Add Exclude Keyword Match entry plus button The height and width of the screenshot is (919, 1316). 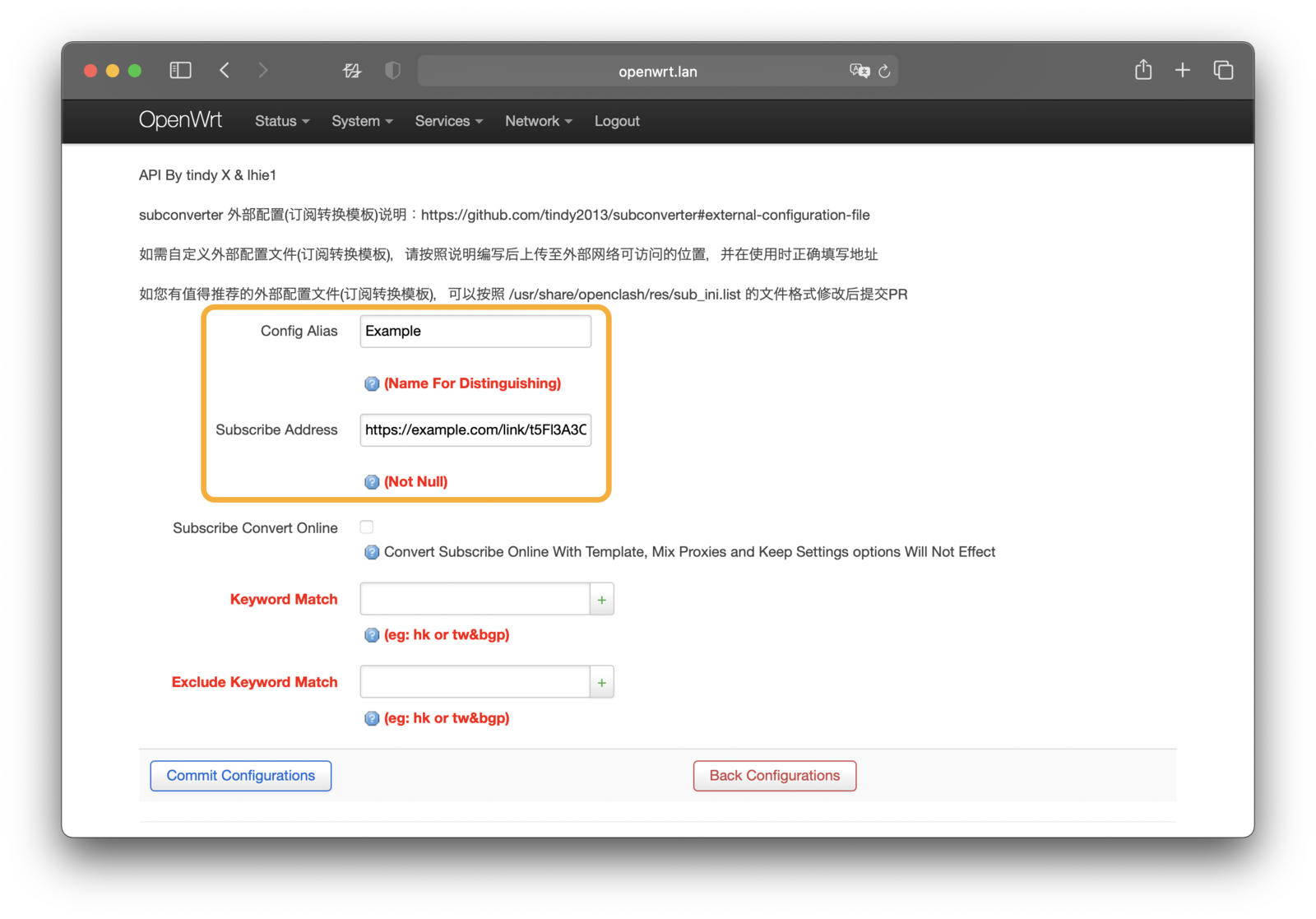coord(602,683)
